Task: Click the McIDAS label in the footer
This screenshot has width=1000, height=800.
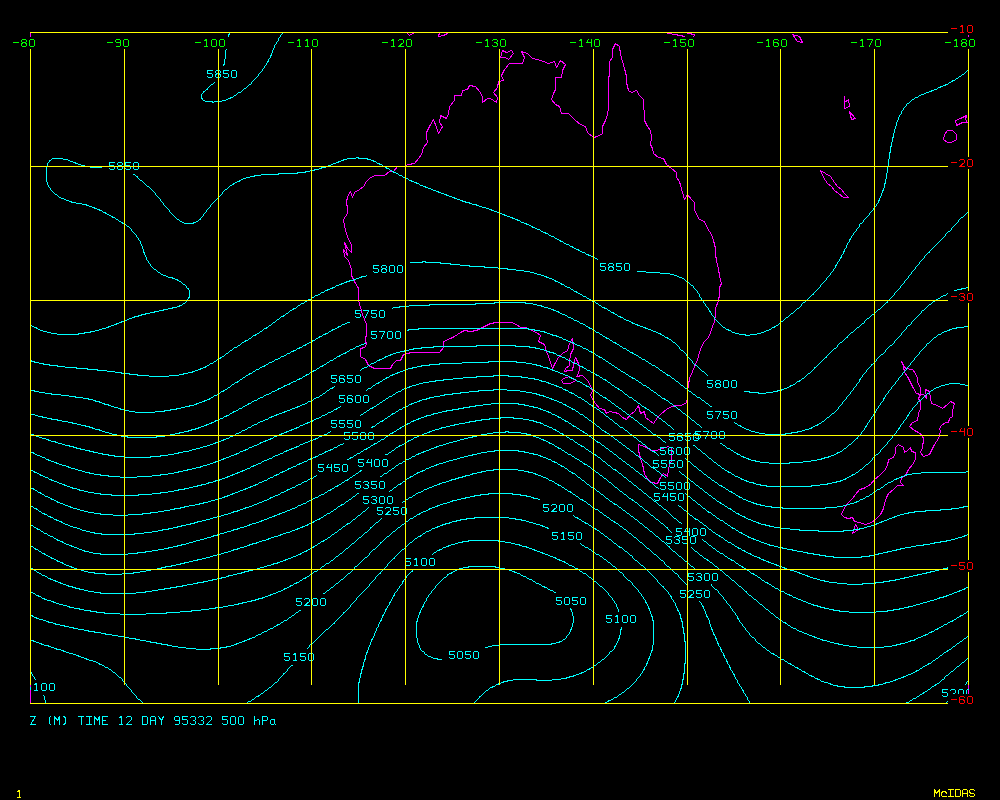Action: point(953,793)
